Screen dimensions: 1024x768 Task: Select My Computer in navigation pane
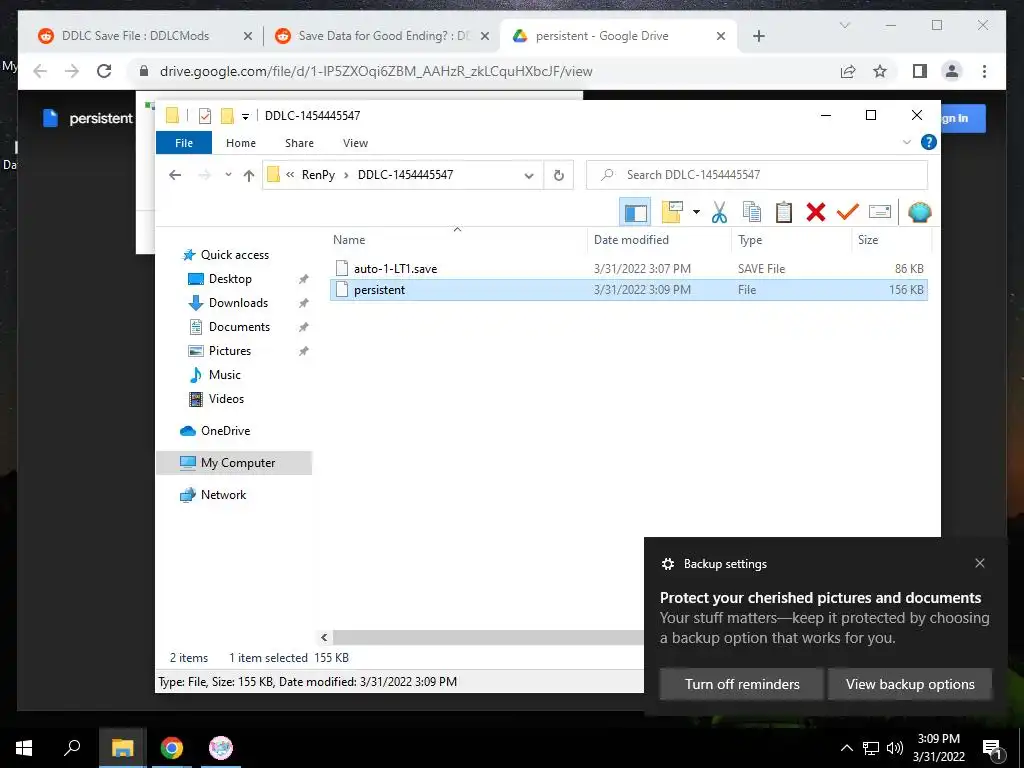tap(234, 463)
